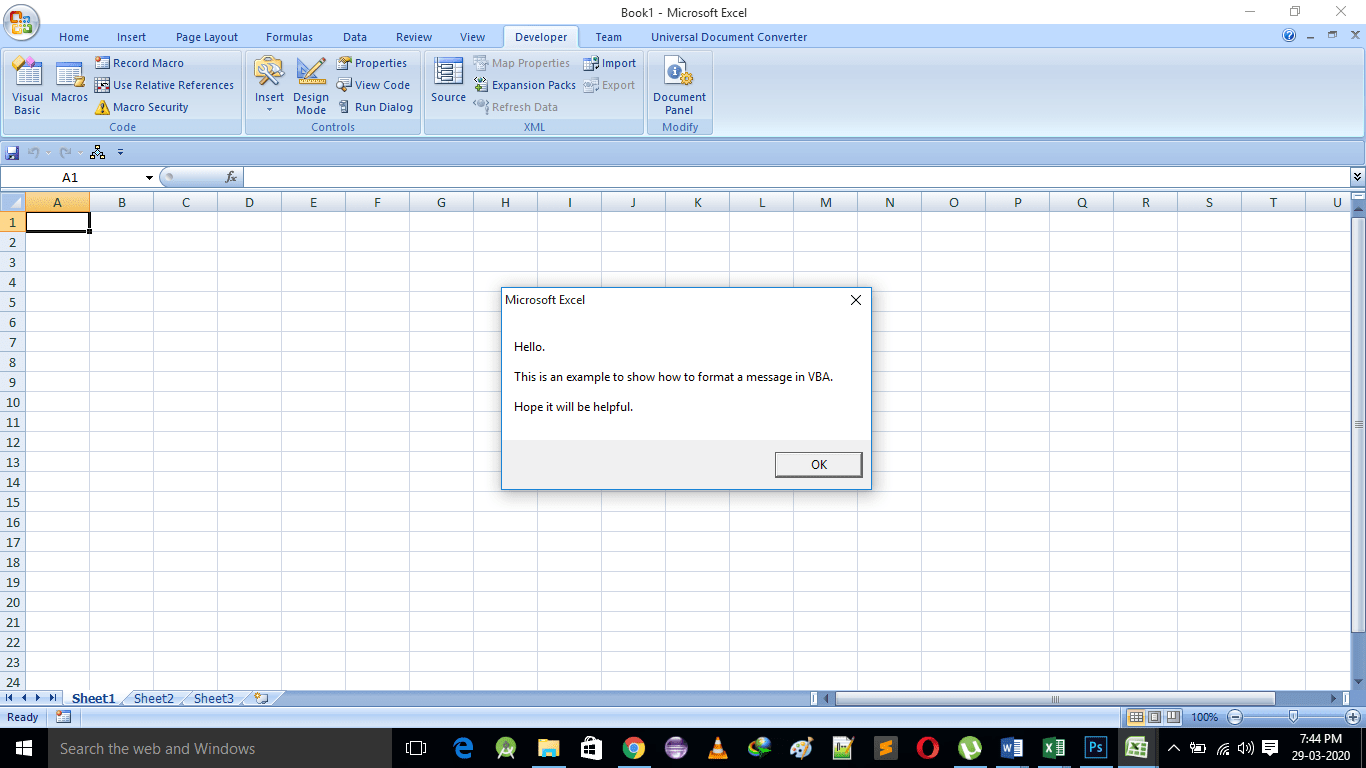Select column D header
The height and width of the screenshot is (768, 1366).
tap(250, 202)
